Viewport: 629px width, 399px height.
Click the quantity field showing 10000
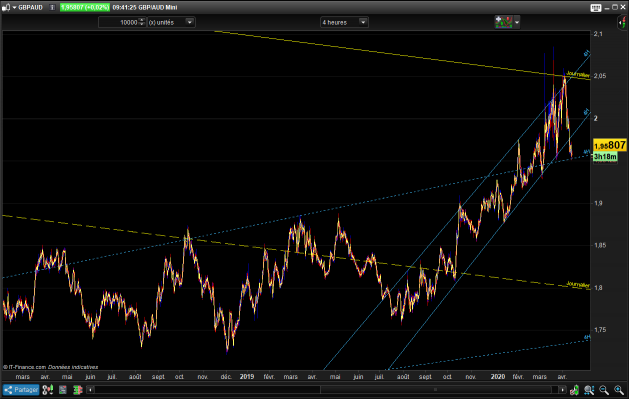pyautogui.click(x=118, y=22)
